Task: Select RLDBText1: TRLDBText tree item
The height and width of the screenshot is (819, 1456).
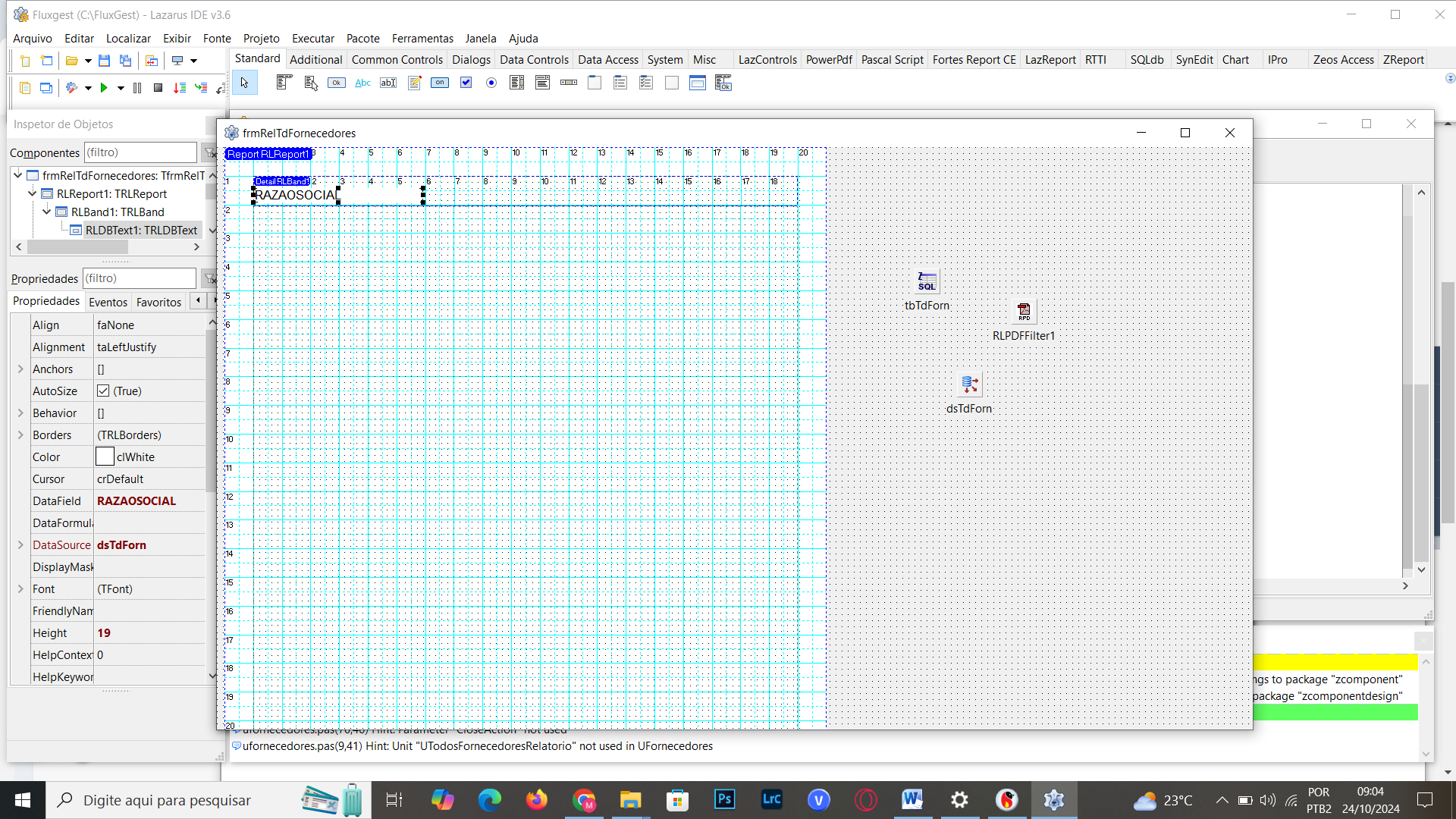Action: point(141,230)
